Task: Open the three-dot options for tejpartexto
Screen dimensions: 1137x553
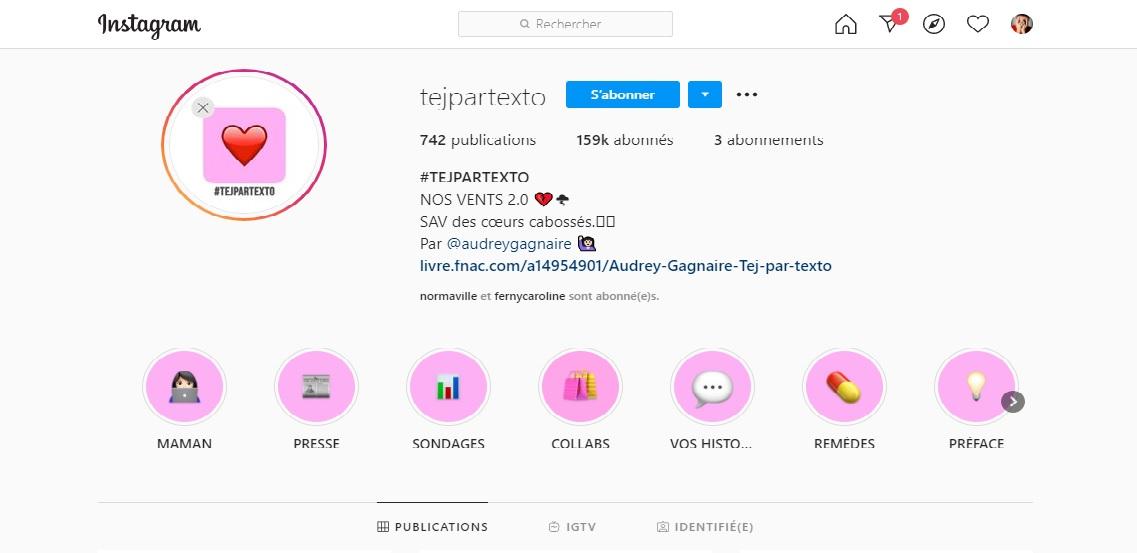Action: tap(747, 95)
